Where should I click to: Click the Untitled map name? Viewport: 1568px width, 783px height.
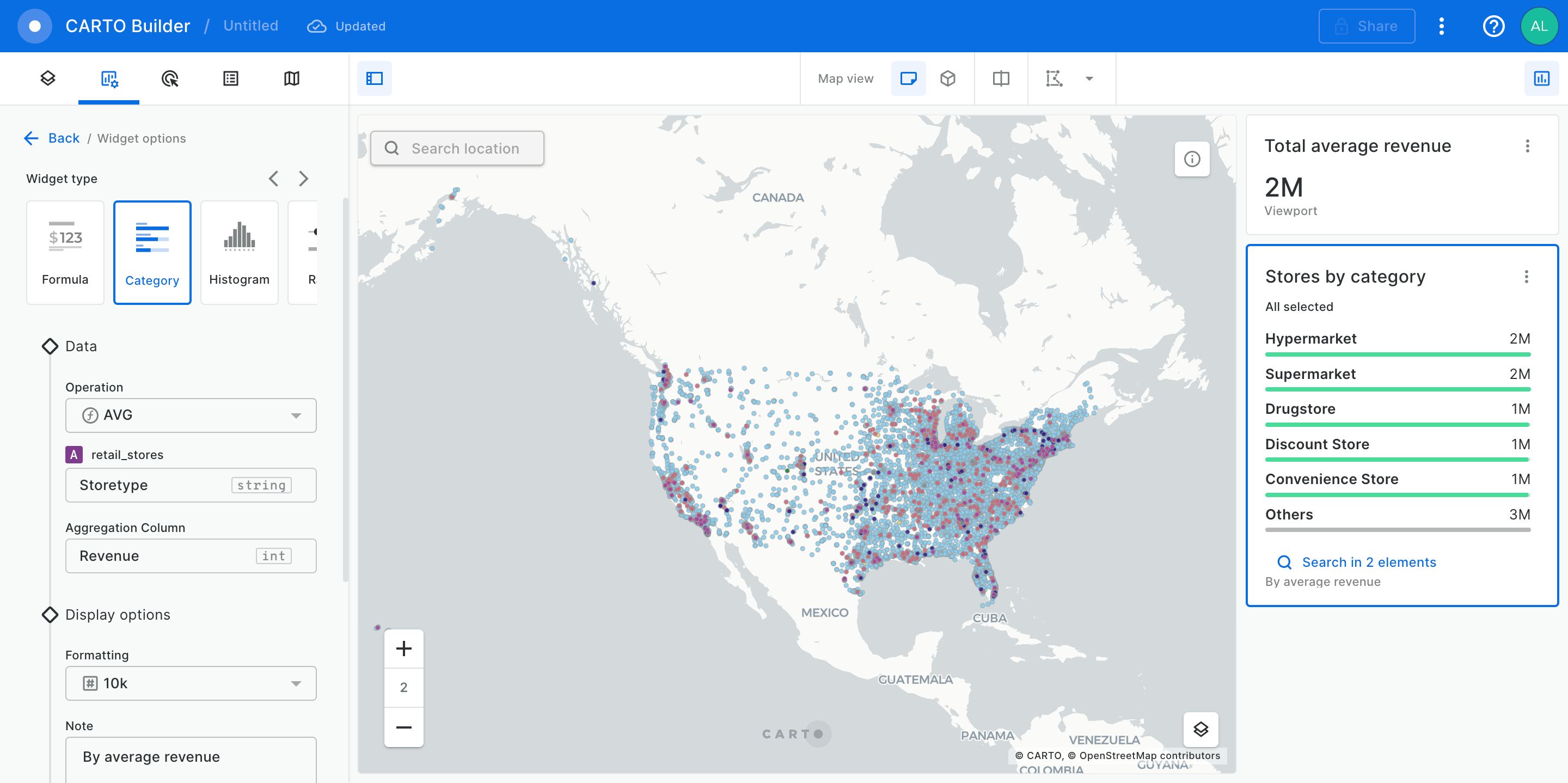pyautogui.click(x=251, y=26)
